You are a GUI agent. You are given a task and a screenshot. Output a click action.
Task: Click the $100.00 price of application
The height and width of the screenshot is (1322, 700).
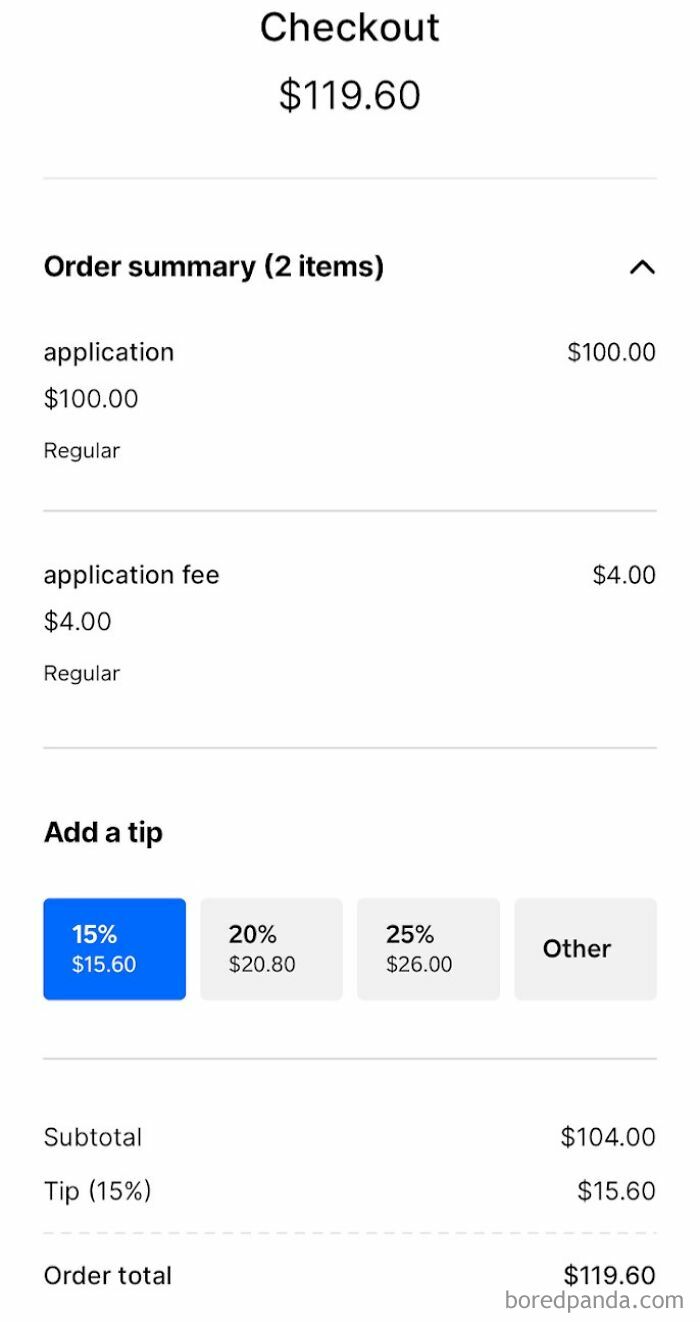(x=611, y=352)
